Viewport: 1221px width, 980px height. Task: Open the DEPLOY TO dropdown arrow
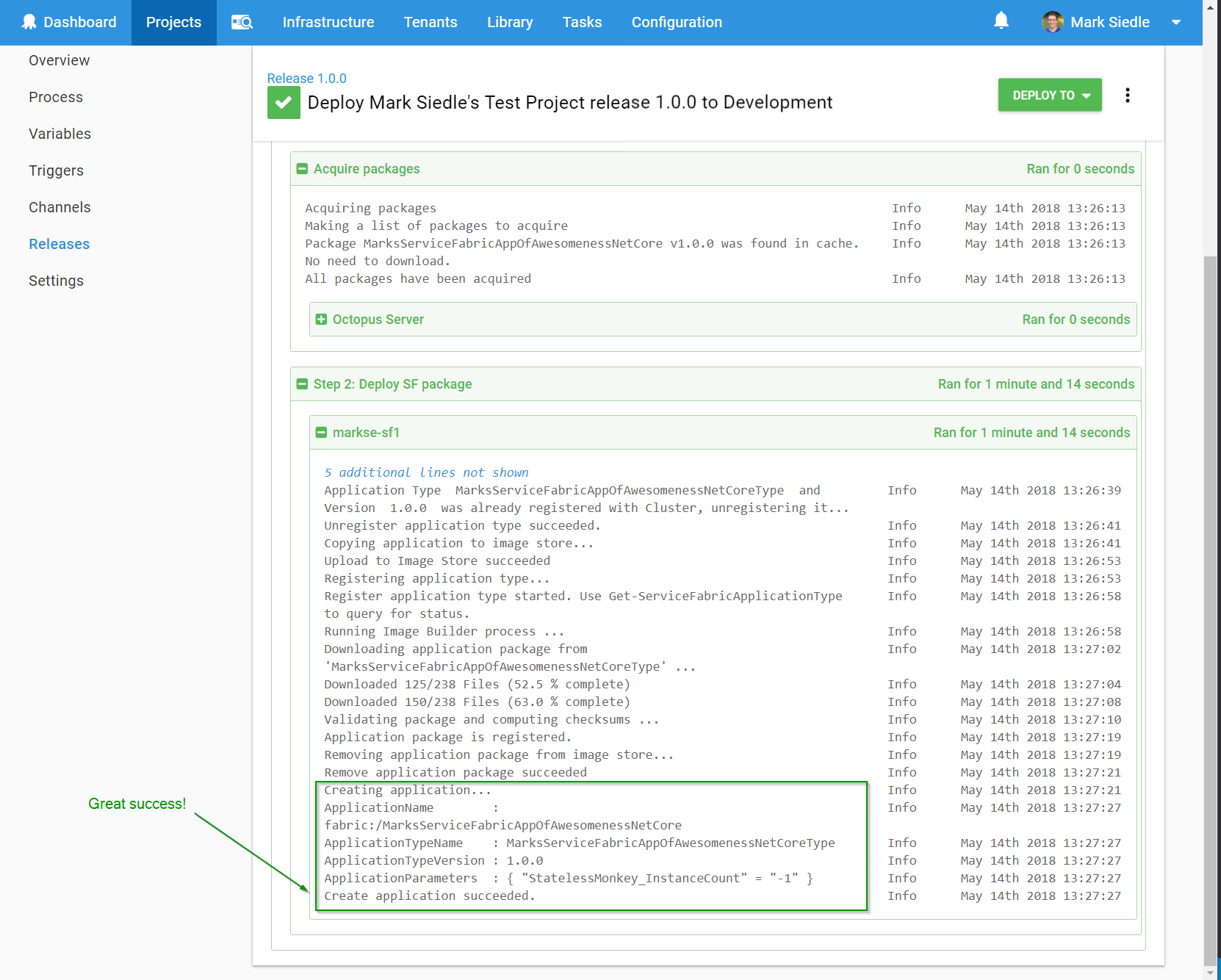pyautogui.click(x=1087, y=95)
